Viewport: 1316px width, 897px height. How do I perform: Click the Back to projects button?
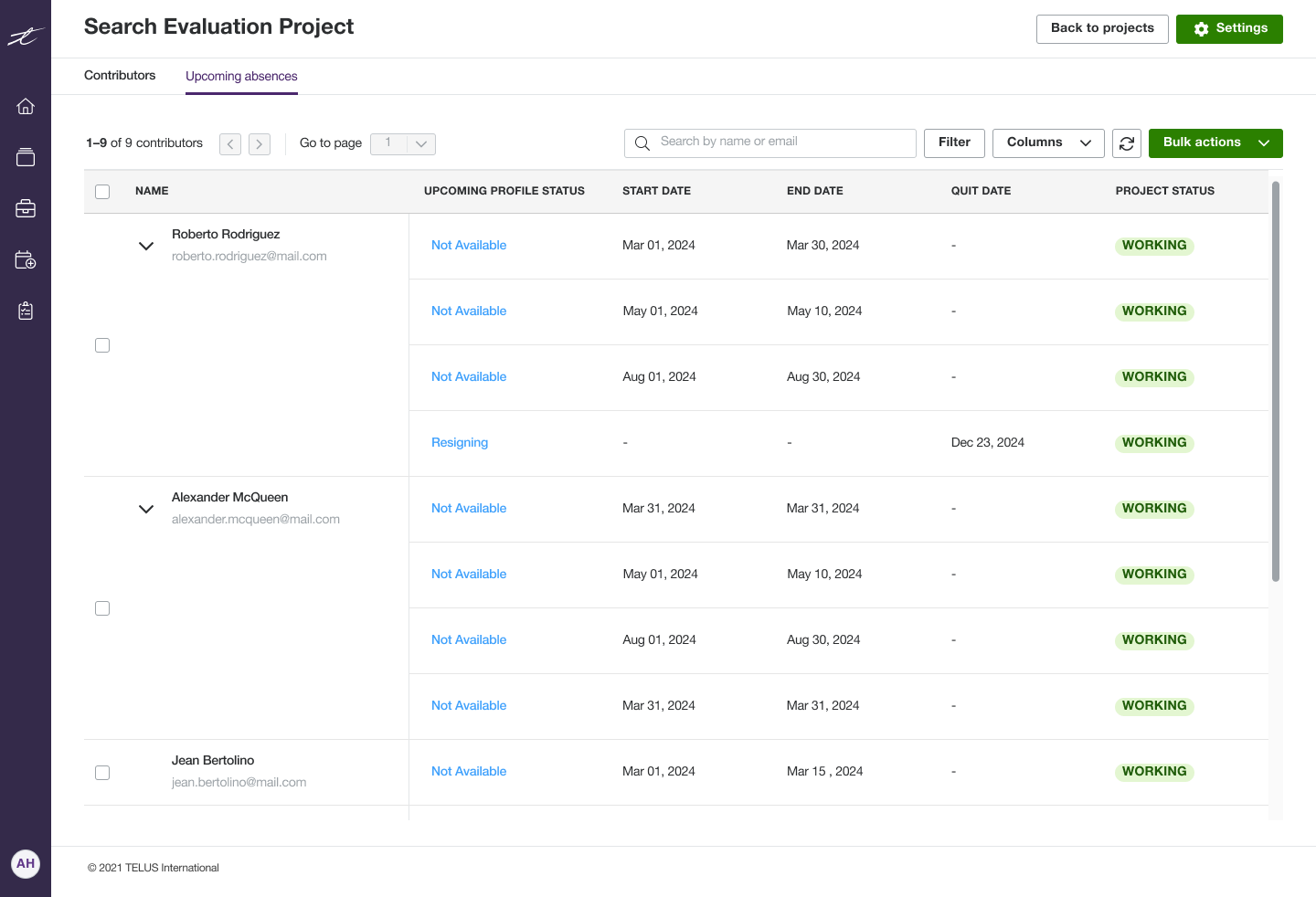tap(1102, 28)
